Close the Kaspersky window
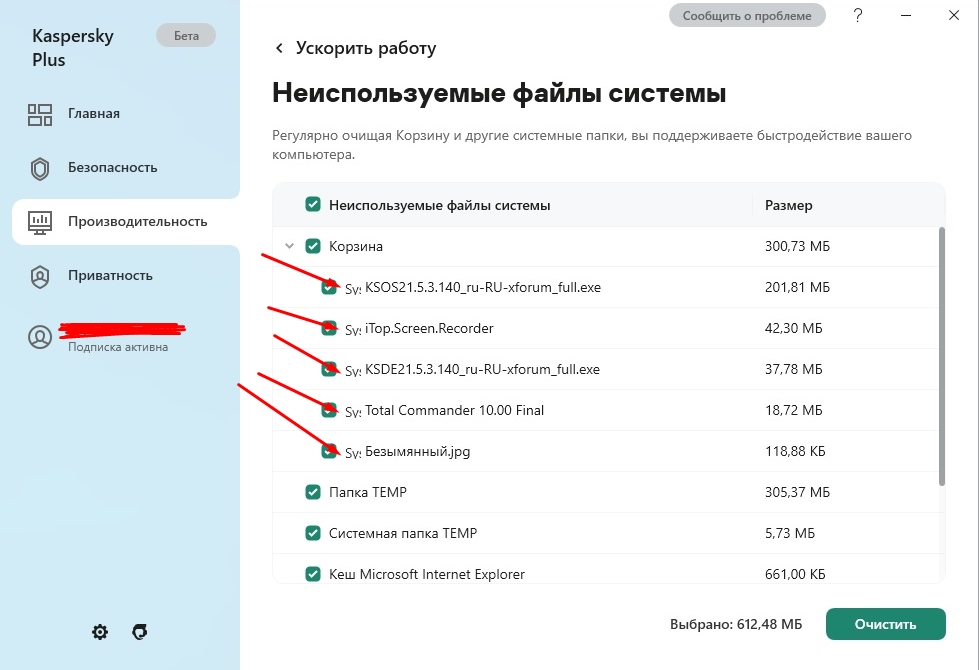Image resolution: width=979 pixels, height=670 pixels. click(x=953, y=15)
